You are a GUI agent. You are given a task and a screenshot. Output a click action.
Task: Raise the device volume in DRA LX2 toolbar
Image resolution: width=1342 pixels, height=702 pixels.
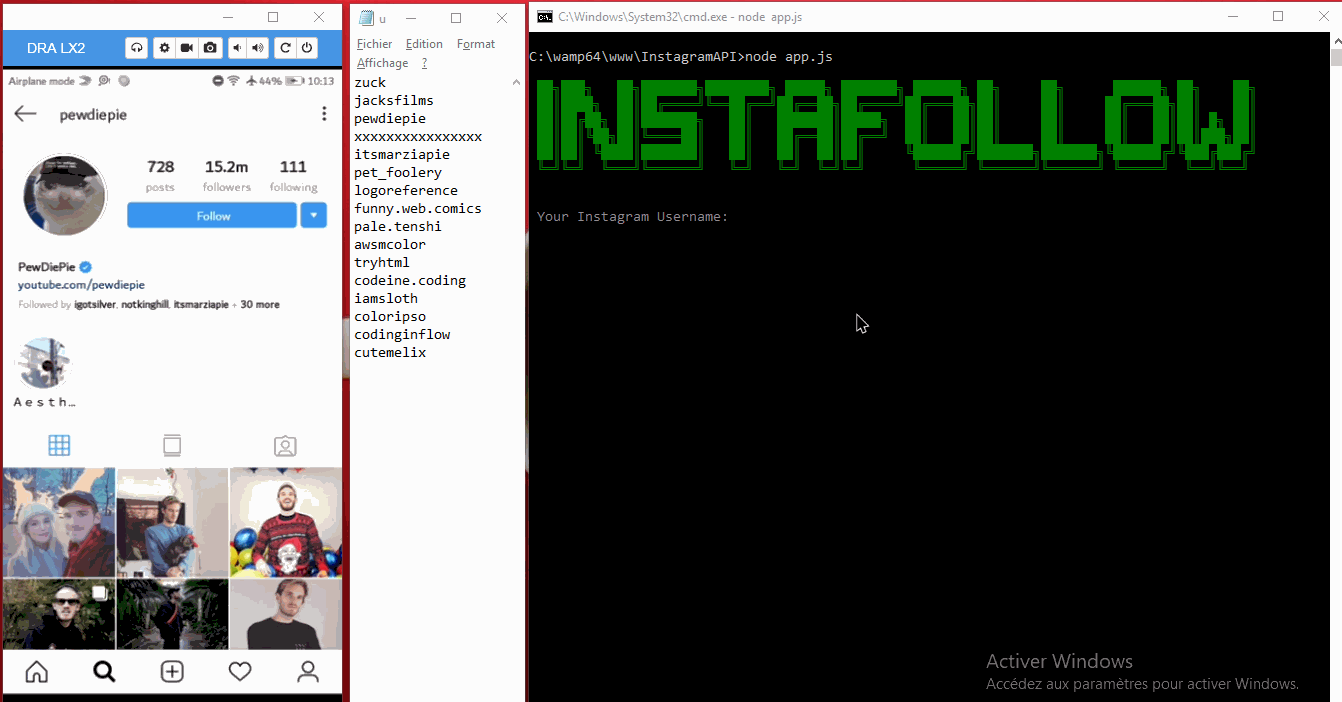coord(259,47)
